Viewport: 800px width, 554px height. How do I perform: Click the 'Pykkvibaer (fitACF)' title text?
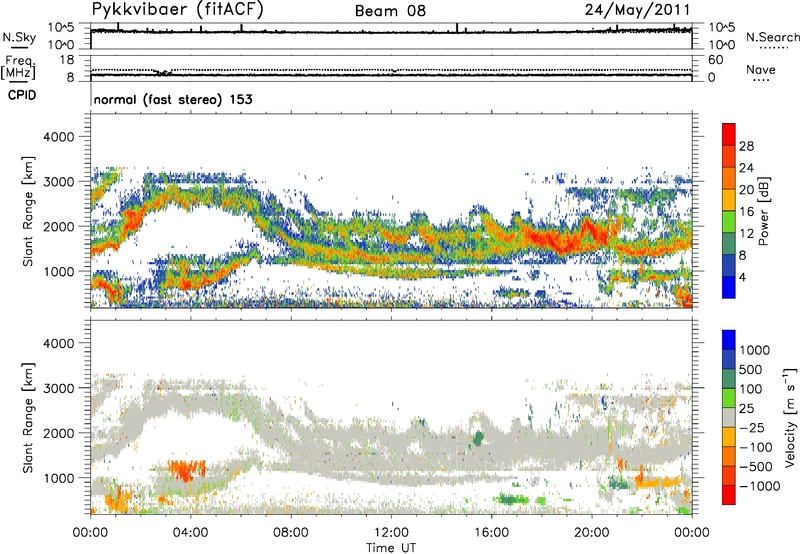[177, 10]
